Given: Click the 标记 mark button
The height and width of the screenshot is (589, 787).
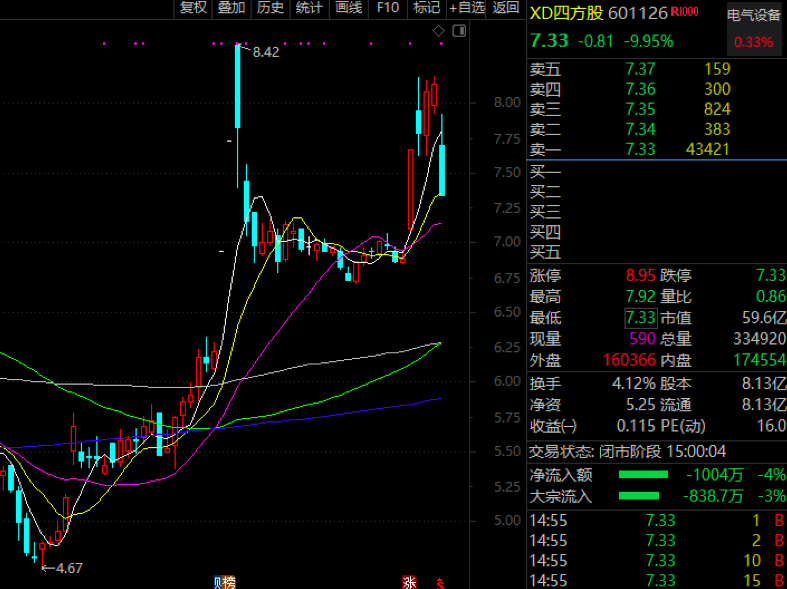Looking at the screenshot, I should pos(426,8).
